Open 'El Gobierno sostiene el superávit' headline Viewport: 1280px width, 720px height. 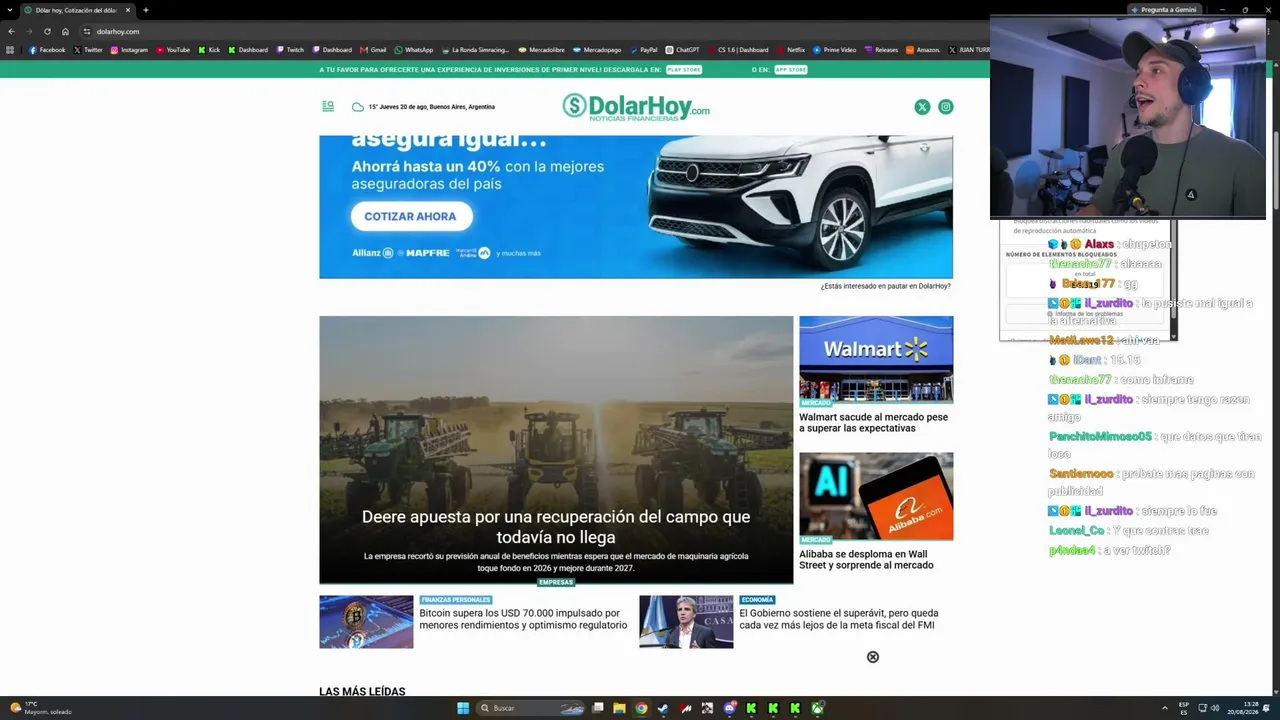pyautogui.click(x=839, y=619)
